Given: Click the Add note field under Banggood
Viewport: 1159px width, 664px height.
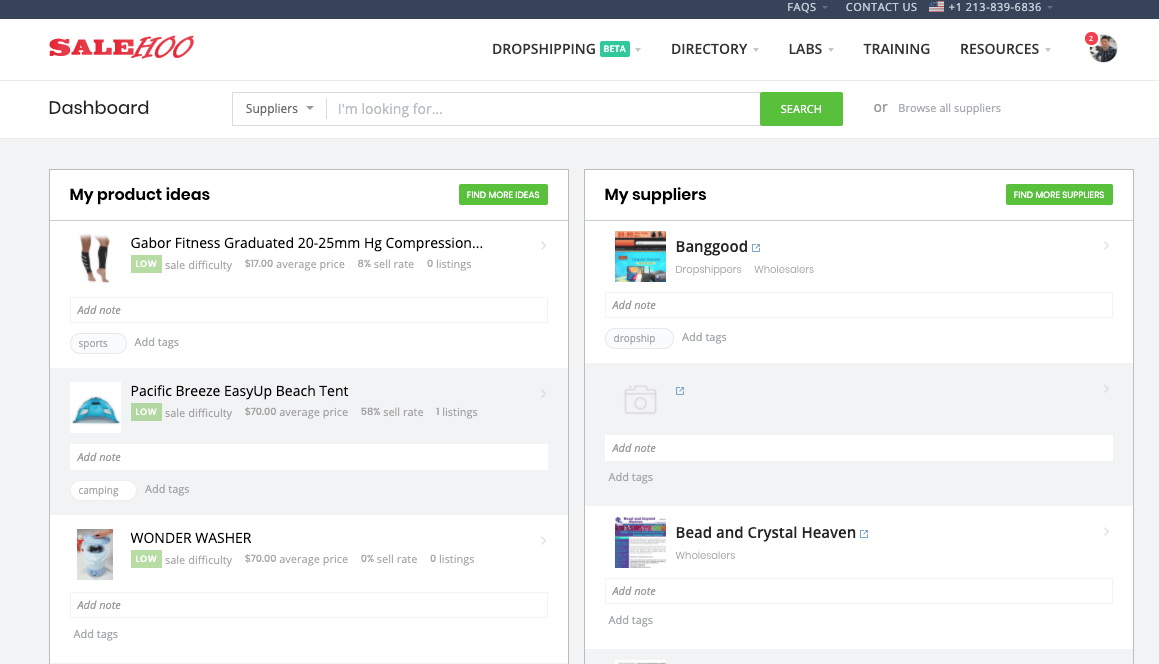Looking at the screenshot, I should point(858,304).
